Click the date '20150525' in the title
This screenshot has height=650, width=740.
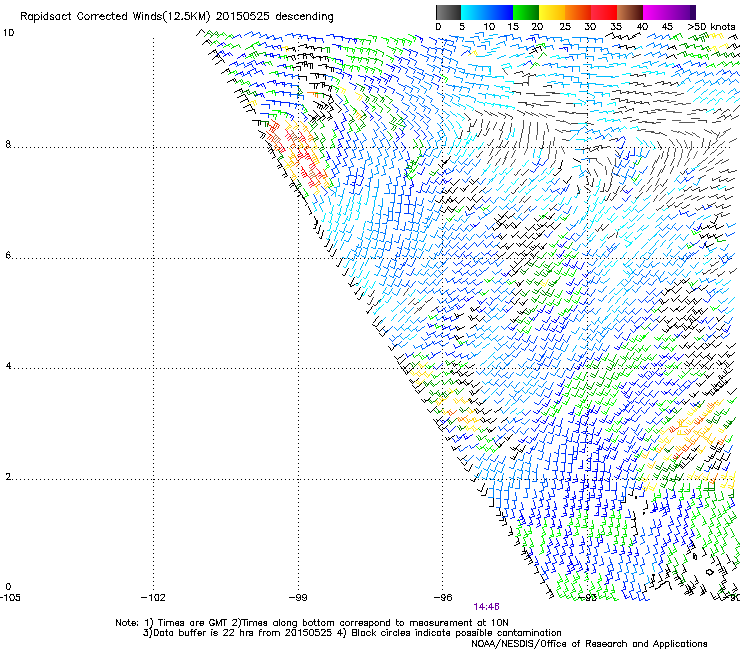(243, 17)
